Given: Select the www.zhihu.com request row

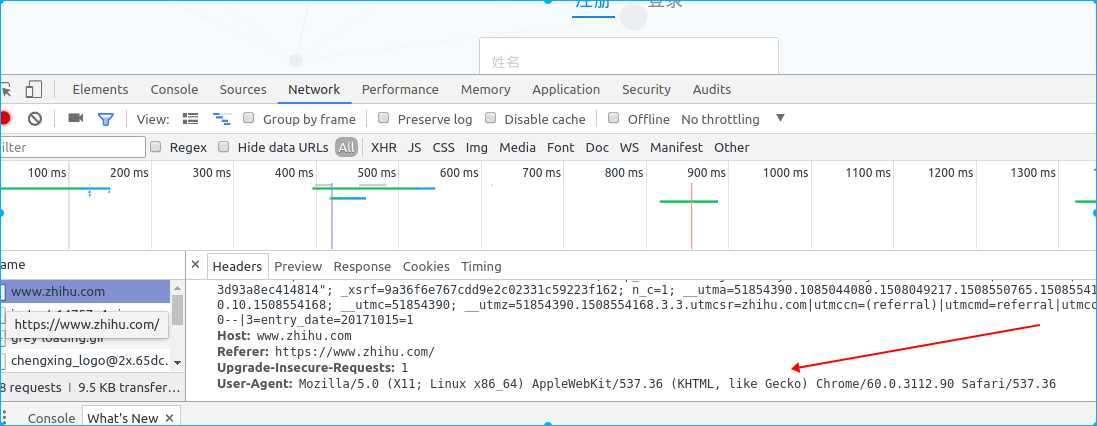Looking at the screenshot, I should (85, 292).
